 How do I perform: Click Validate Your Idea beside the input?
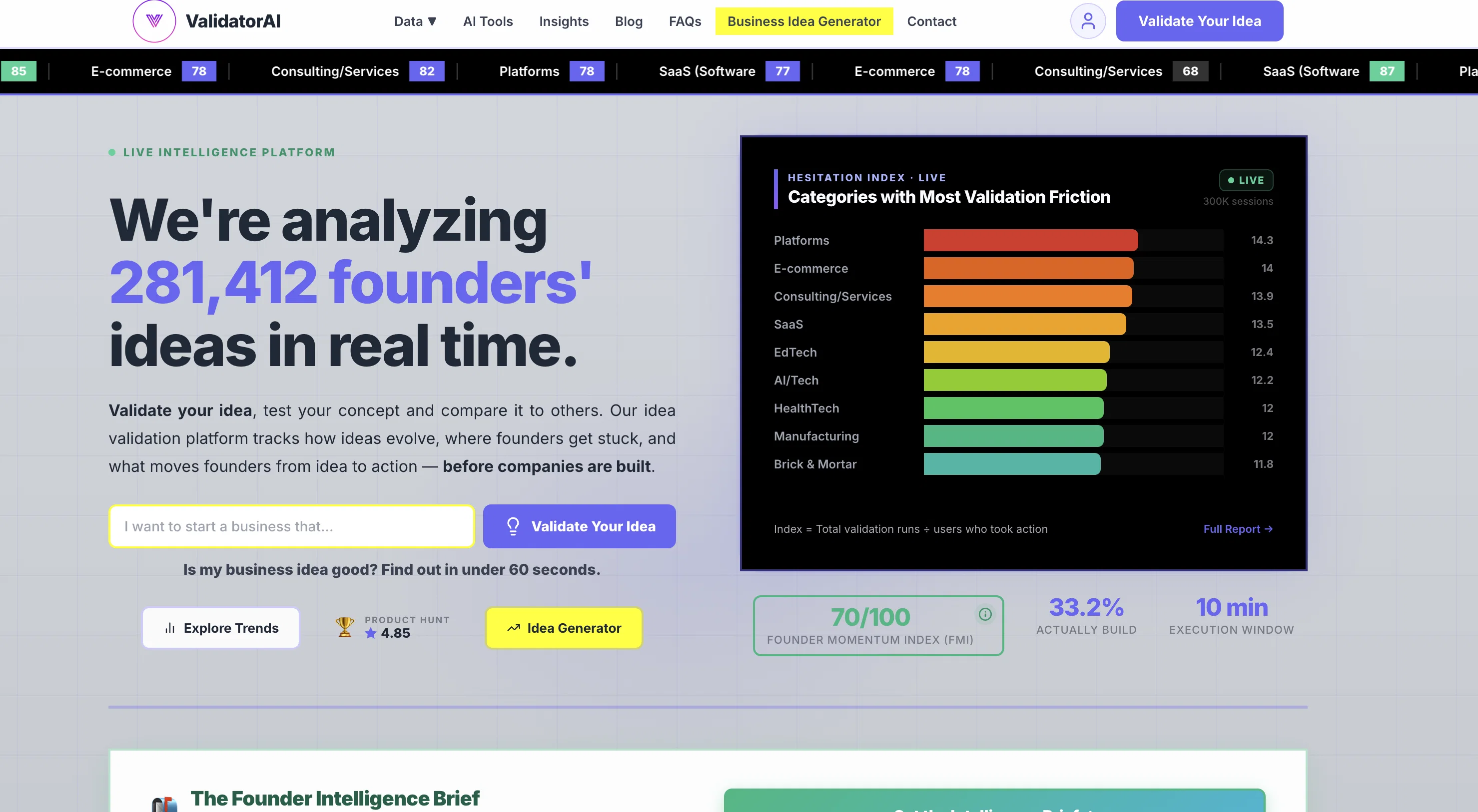point(579,526)
